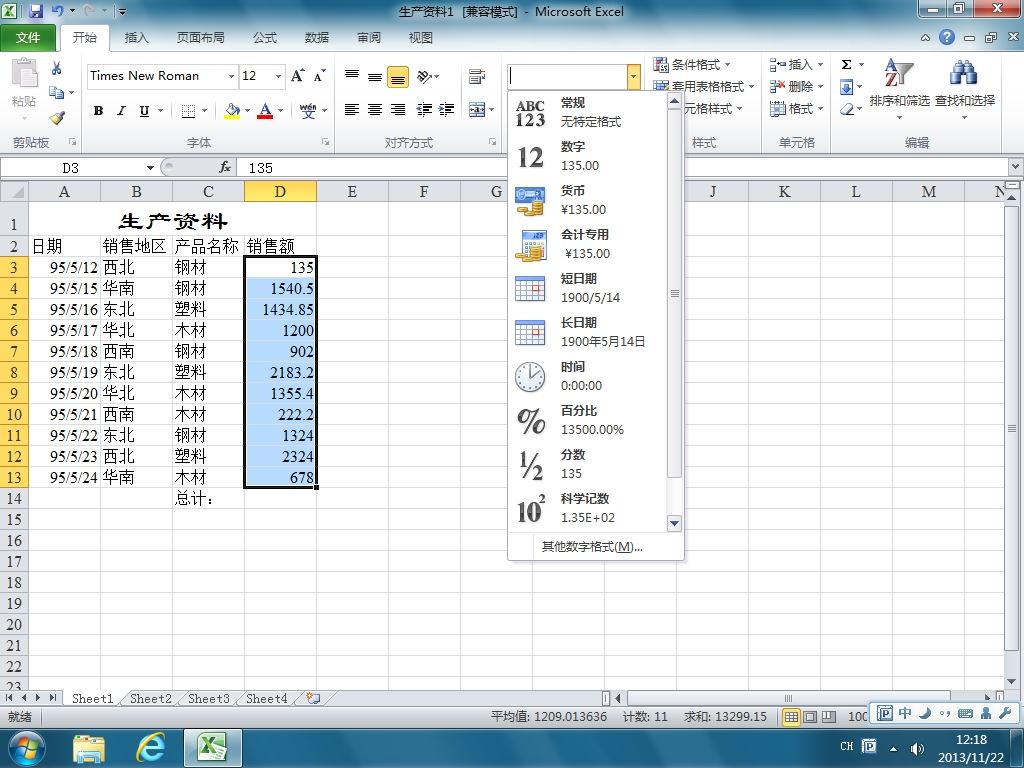Center text horizontally

coord(375,110)
